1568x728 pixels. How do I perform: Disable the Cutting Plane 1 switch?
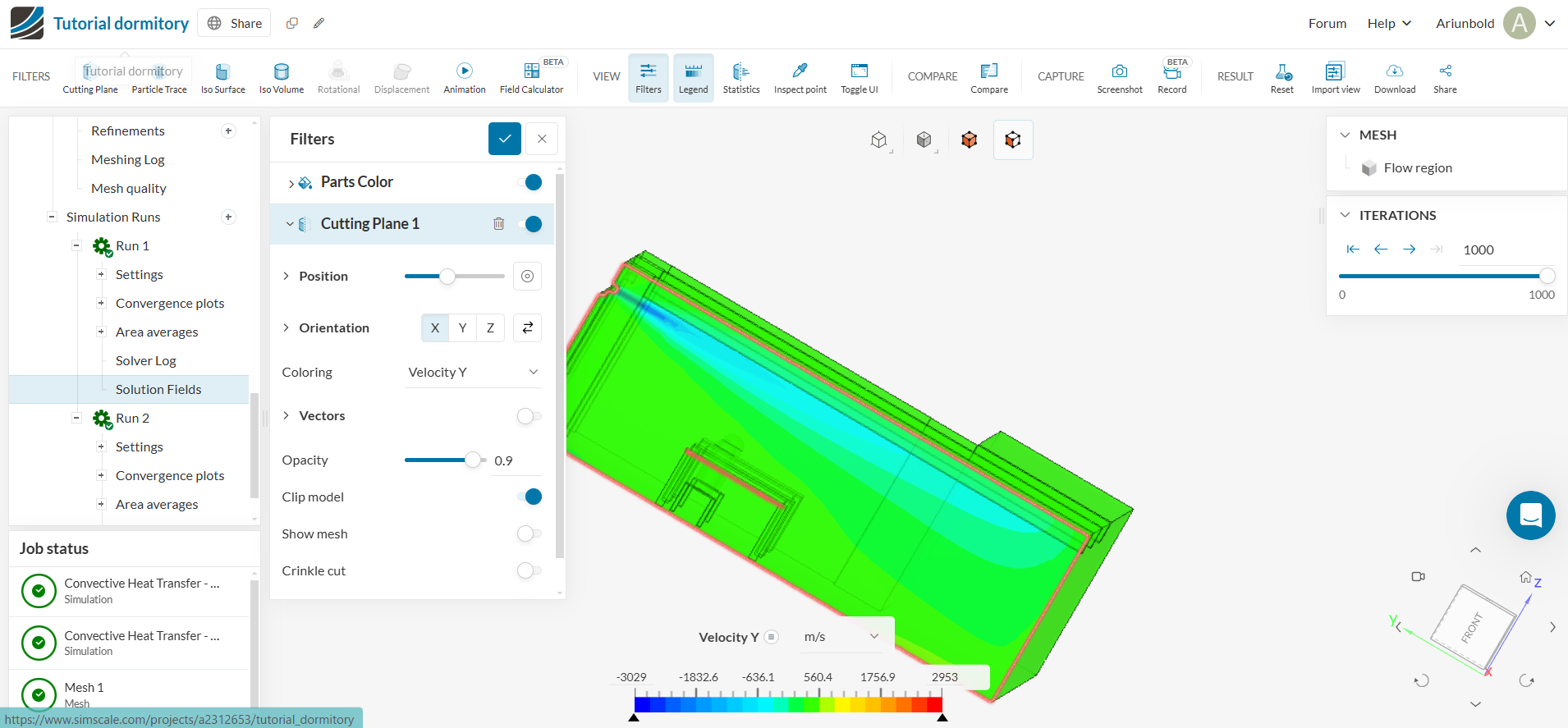coord(530,224)
